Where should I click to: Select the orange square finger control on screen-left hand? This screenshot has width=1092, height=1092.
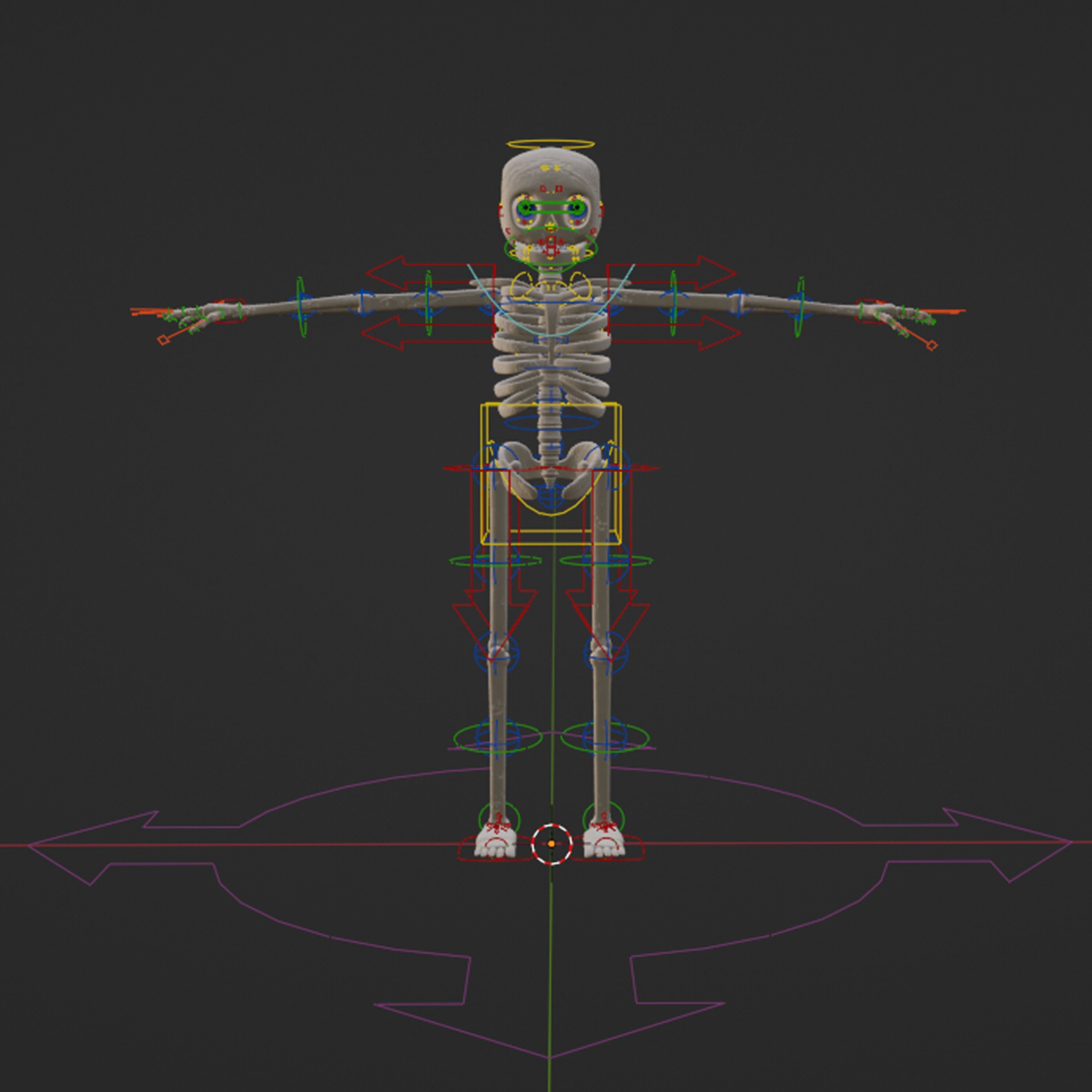163,340
